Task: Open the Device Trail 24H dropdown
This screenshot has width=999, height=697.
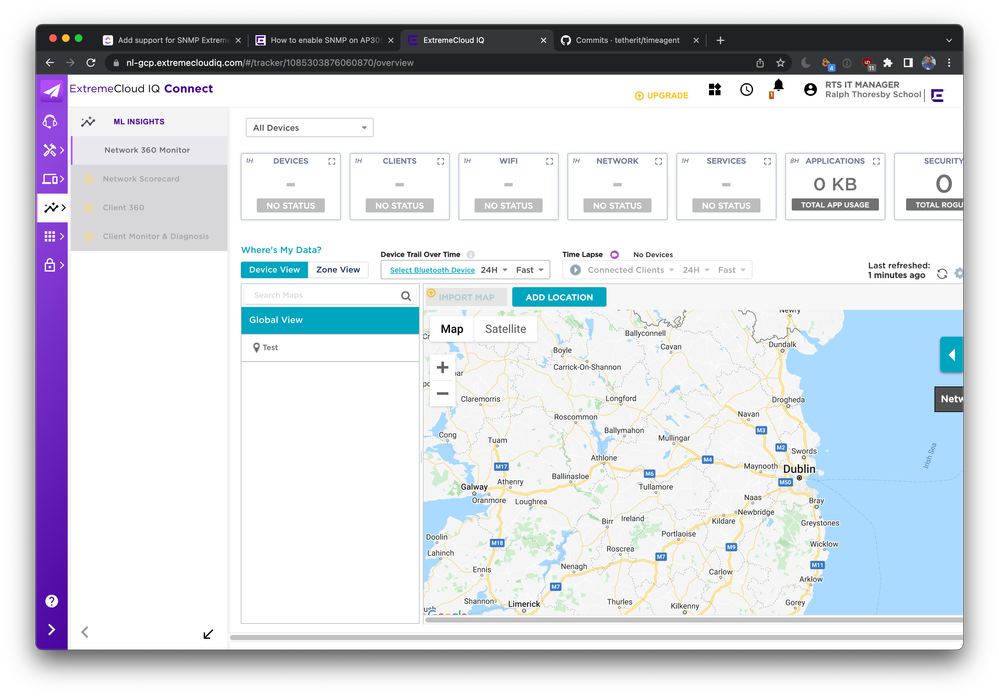Action: pyautogui.click(x=494, y=270)
